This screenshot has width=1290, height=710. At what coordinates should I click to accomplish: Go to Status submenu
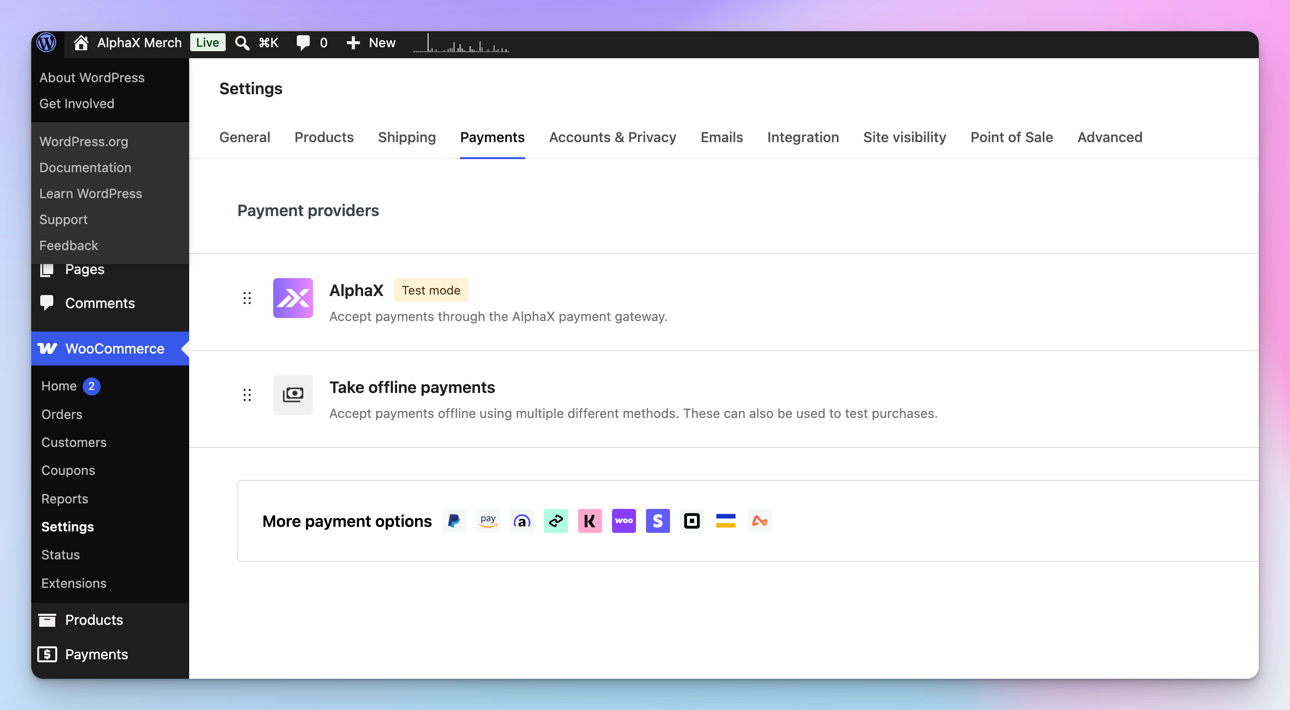click(61, 554)
